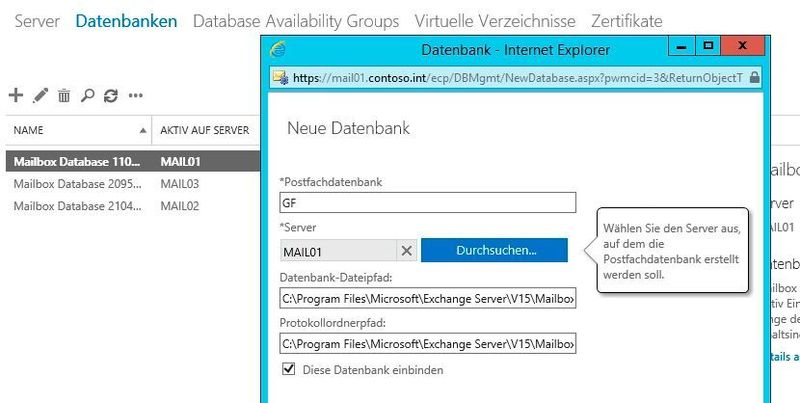
Task: Click the trash delete icon
Action: coord(64,95)
